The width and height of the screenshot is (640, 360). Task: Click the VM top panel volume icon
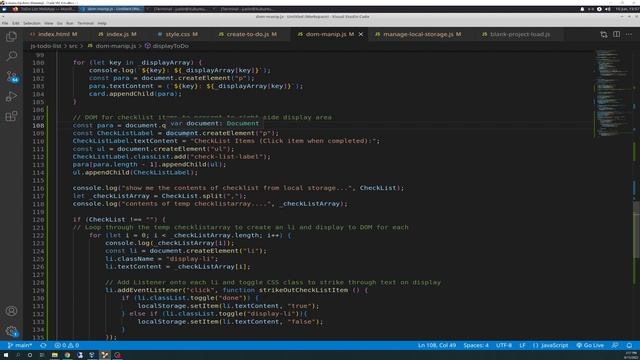click(x=608, y=9)
